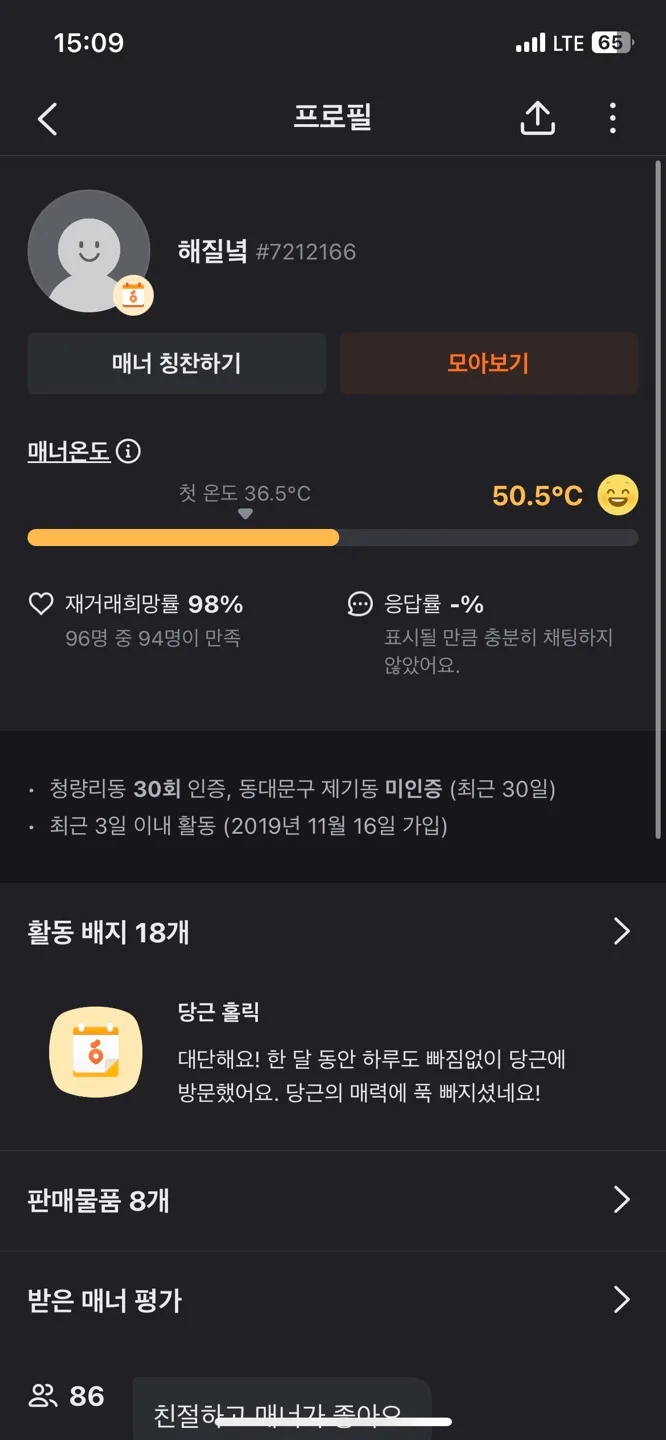Open the 판매물품 8개 row
Image resolution: width=666 pixels, height=1440 pixels.
(333, 1200)
